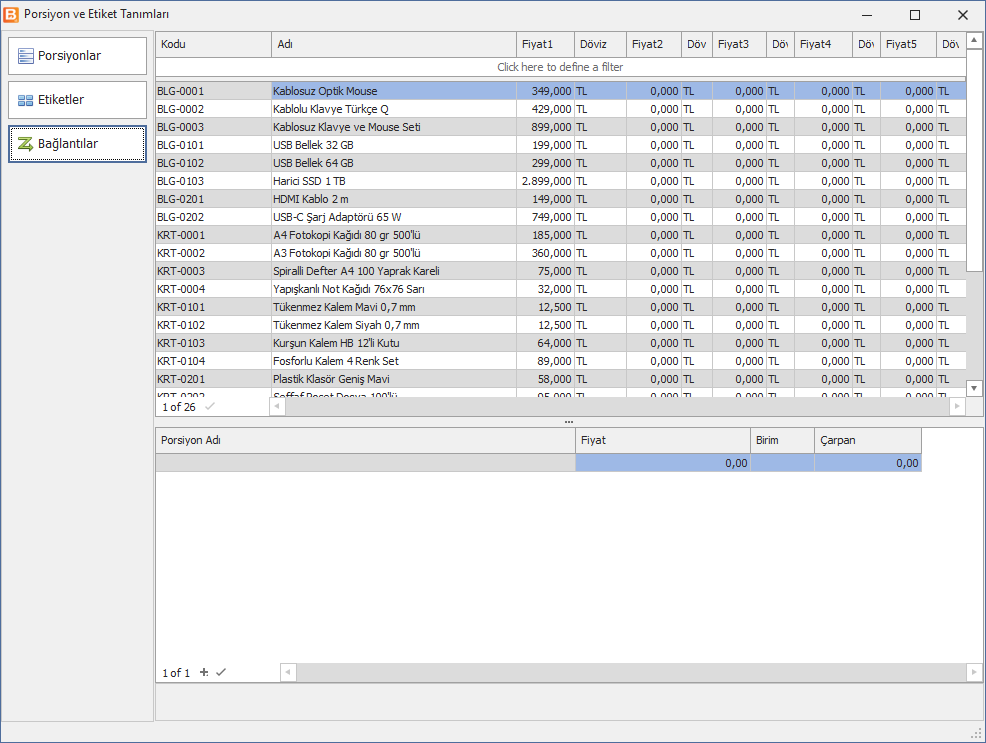Switch to the Etiketler section
This screenshot has width=986, height=743.
coord(77,100)
